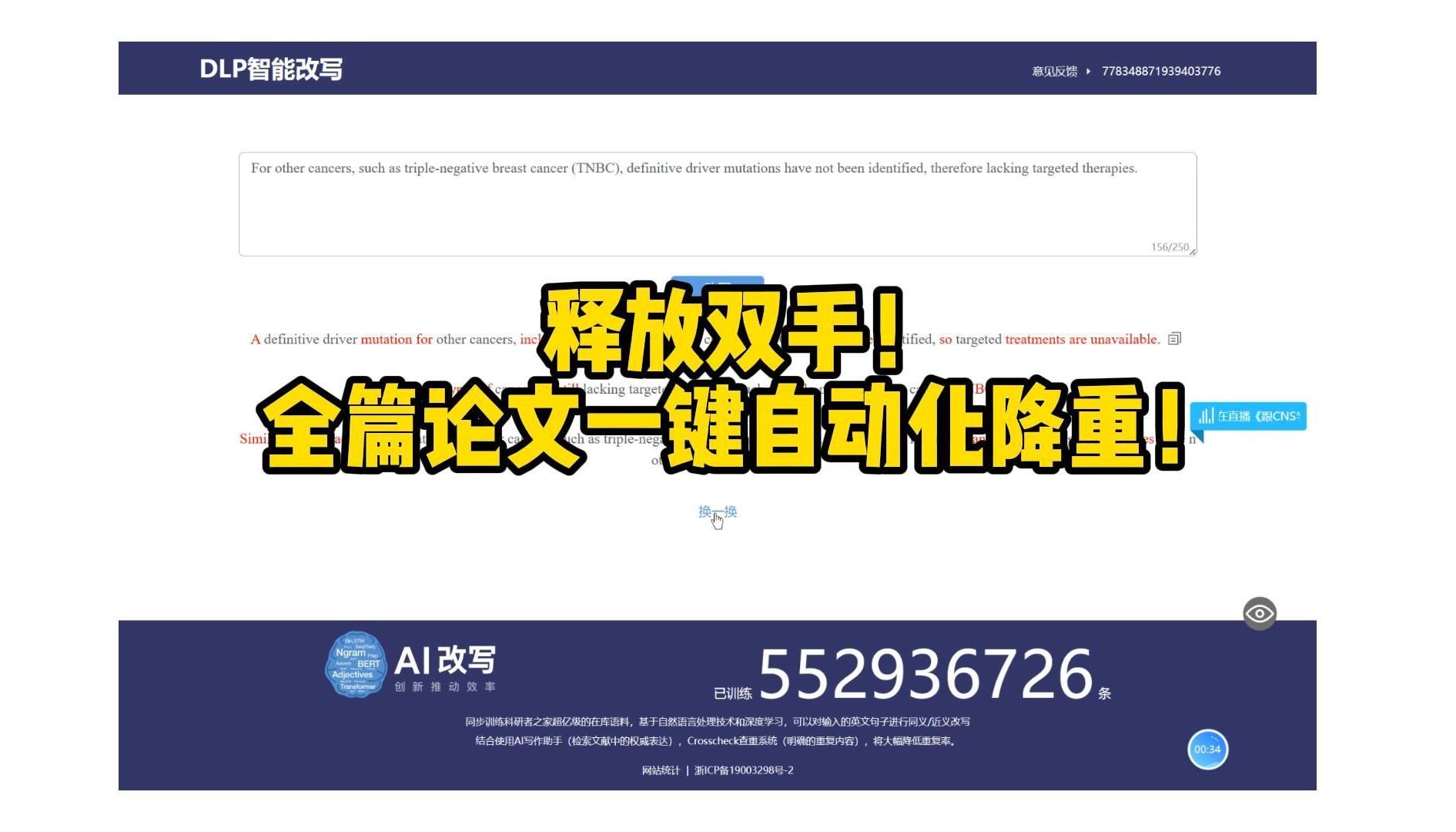Click the 00:34 recording timer bubble

[1207, 749]
